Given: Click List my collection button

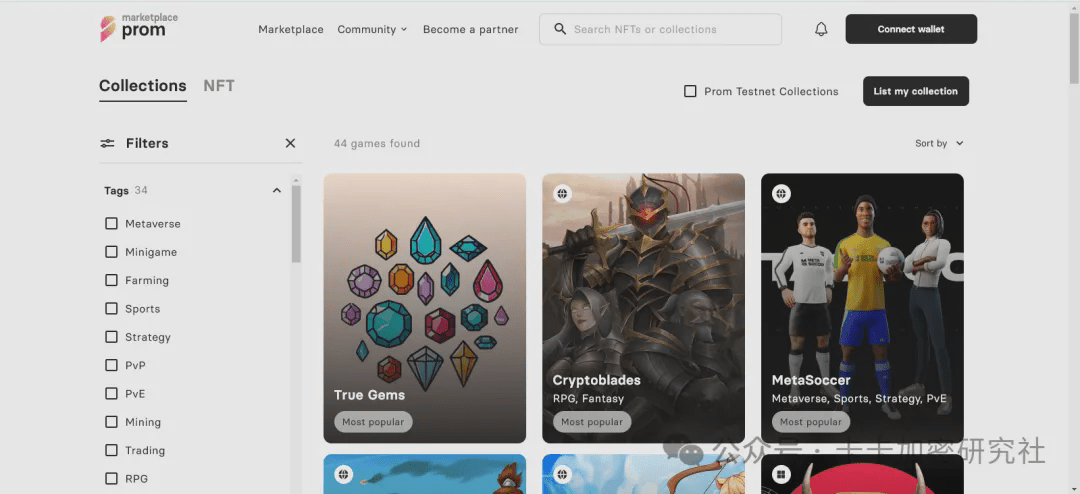Looking at the screenshot, I should pyautogui.click(x=915, y=91).
